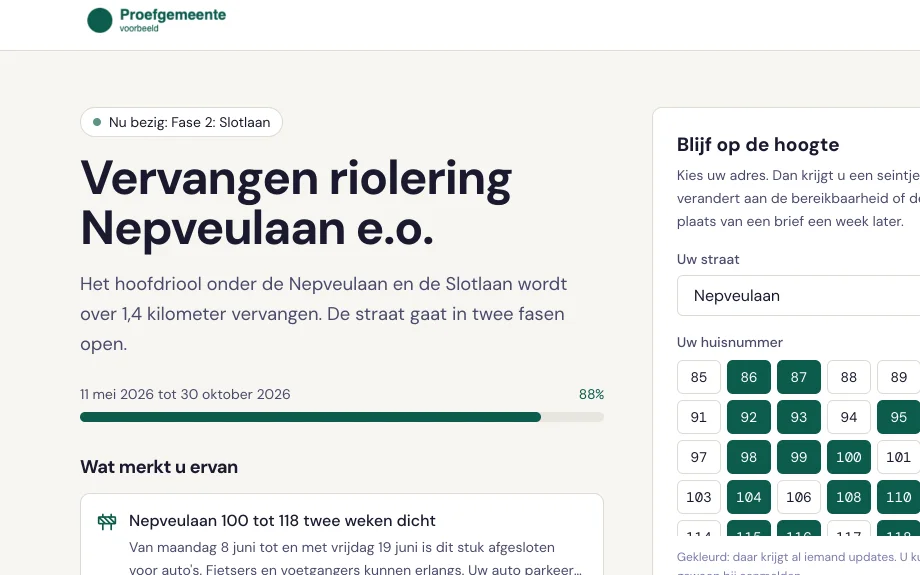Screen dimensions: 920x575
Task: Click the 'Nu bezig: Fase 2: Slotlaan' badge
Action: [181, 122]
